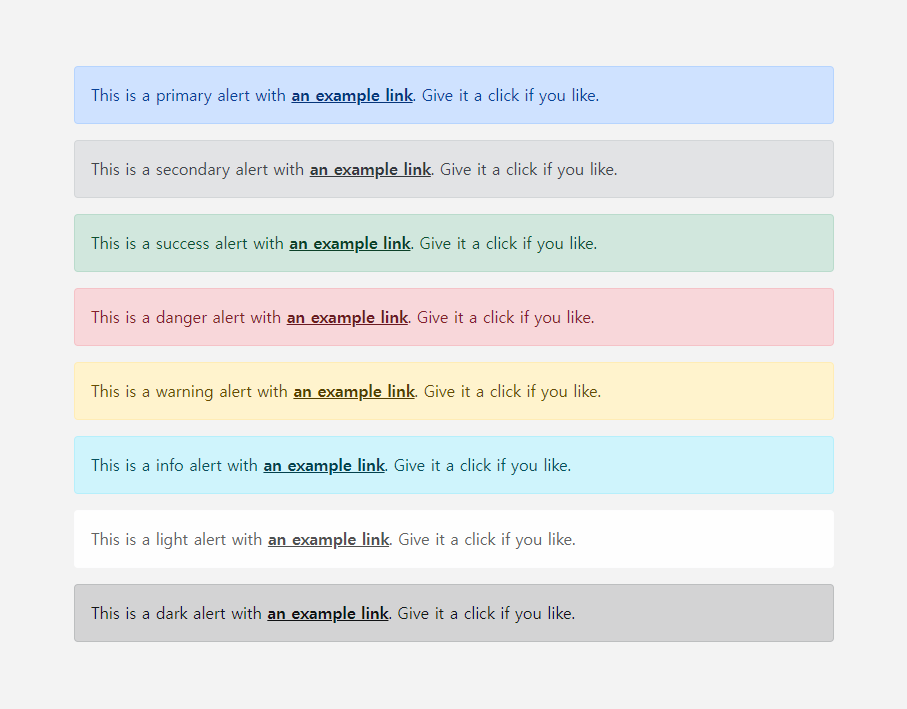Follow the example link in the success alert

tap(350, 243)
